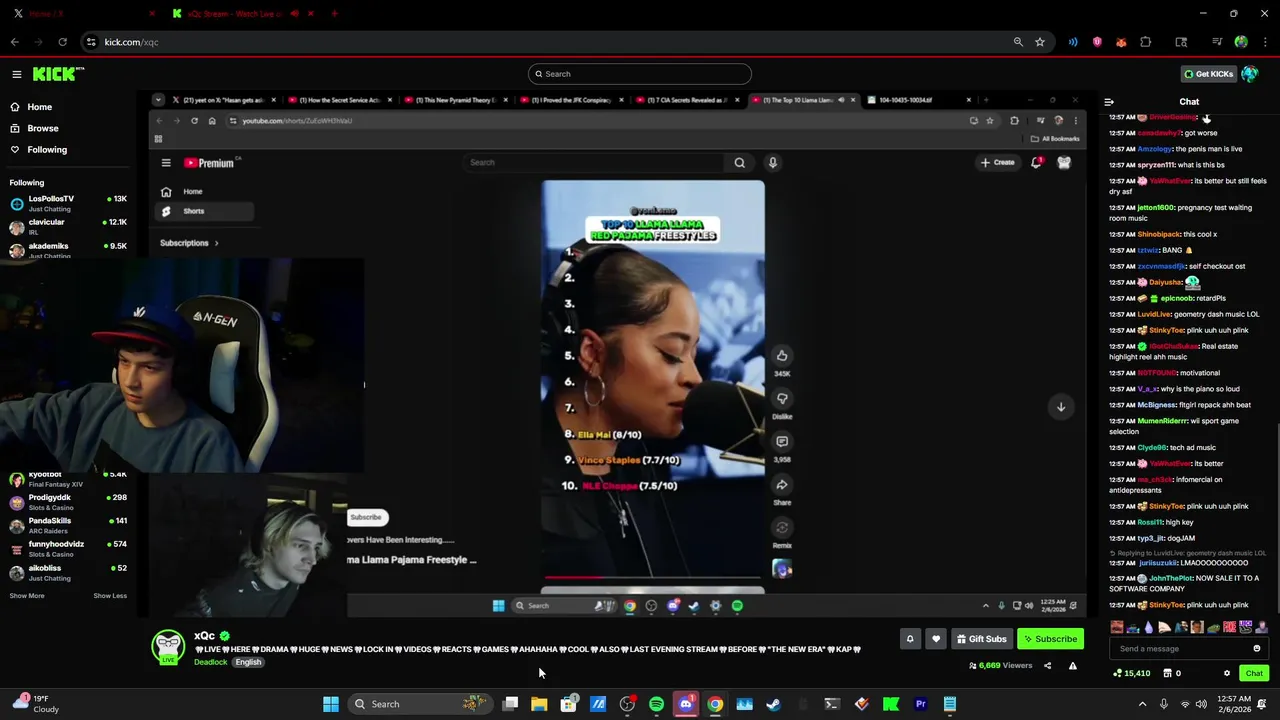Focus the Kick search field
1280x720 pixels.
tap(640, 74)
